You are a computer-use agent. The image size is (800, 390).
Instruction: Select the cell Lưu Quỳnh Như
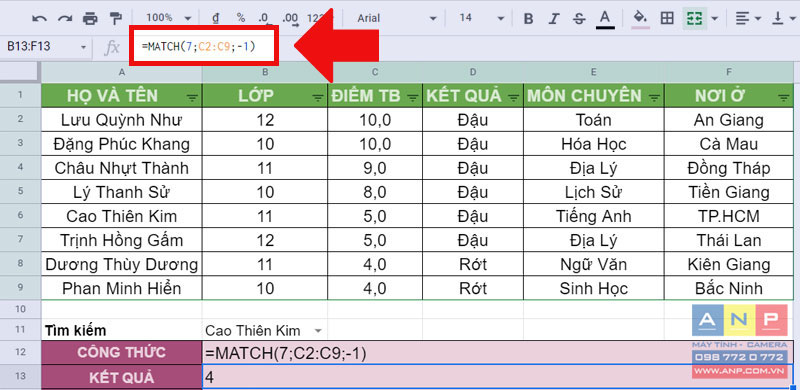pos(121,120)
